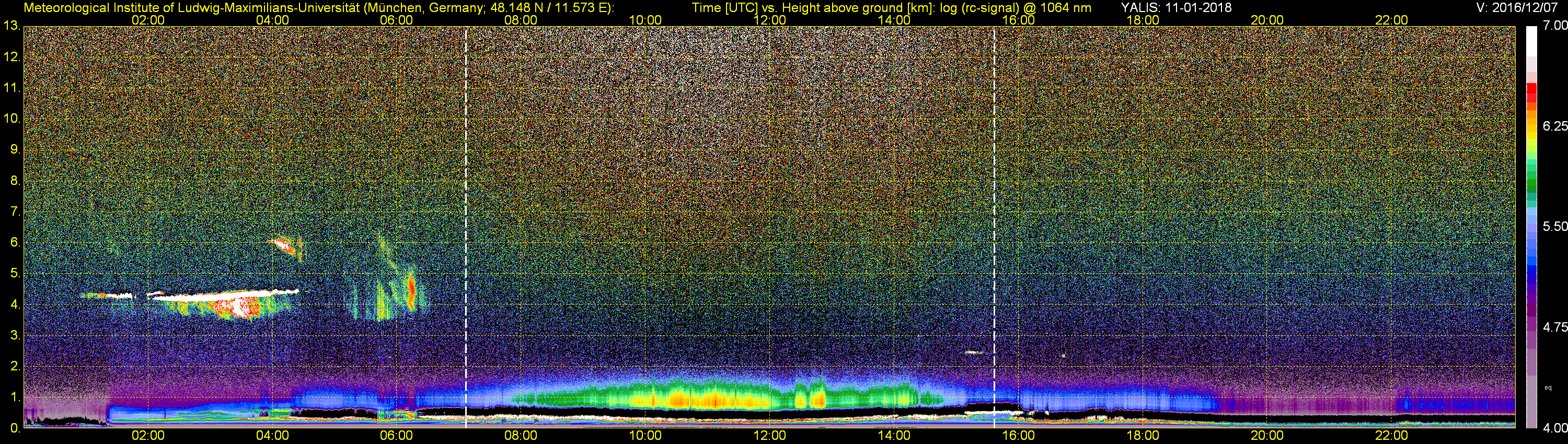The height and width of the screenshot is (444, 1568).
Task: Pick the green segment of the colorbar
Action: (x=1531, y=182)
